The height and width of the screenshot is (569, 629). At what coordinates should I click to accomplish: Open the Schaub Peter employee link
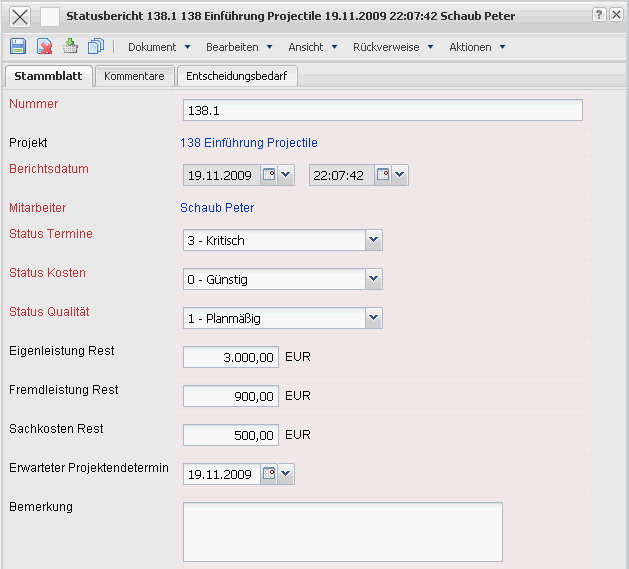[217, 208]
